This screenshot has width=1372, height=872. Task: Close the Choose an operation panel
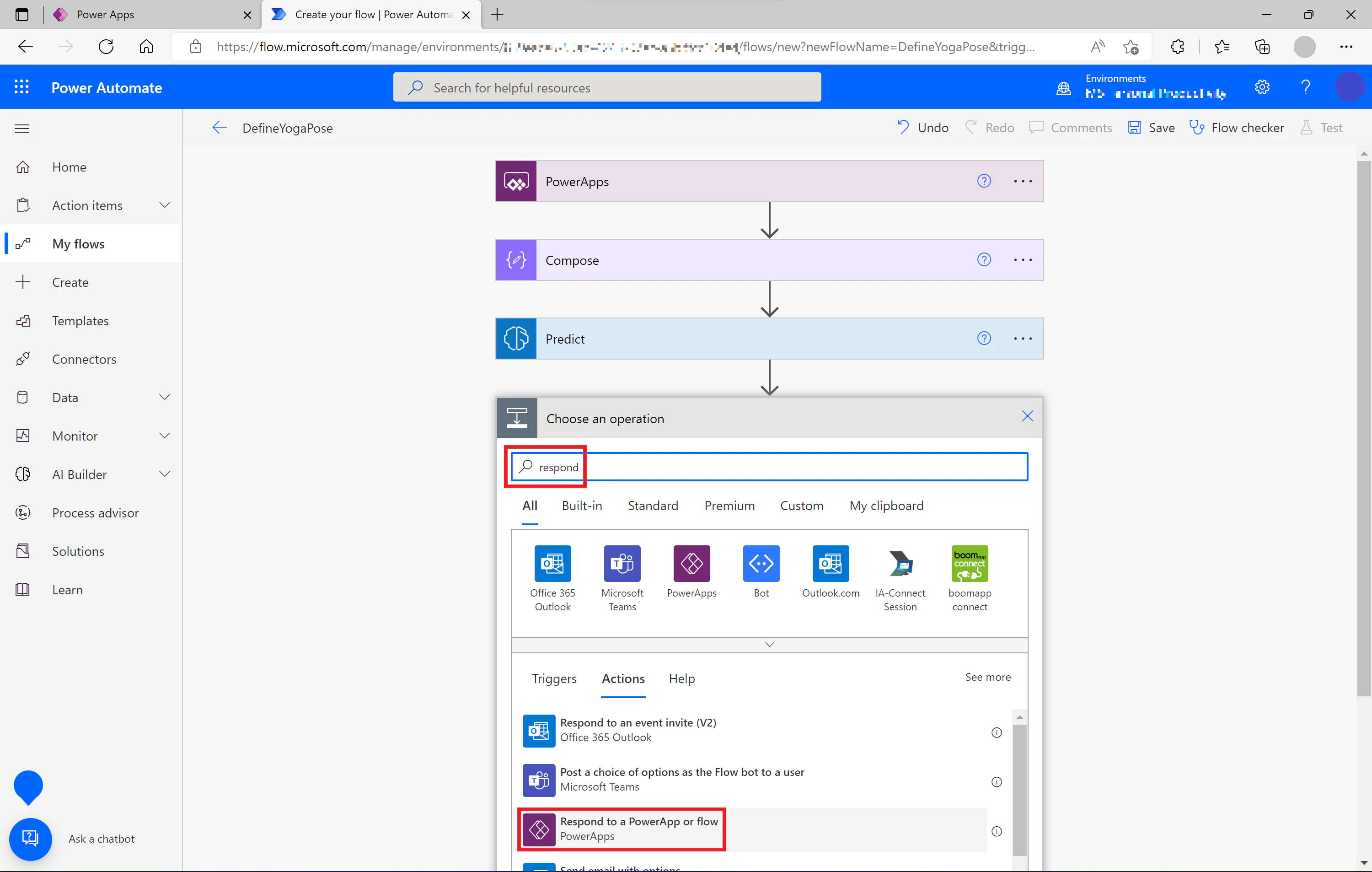(x=1027, y=416)
